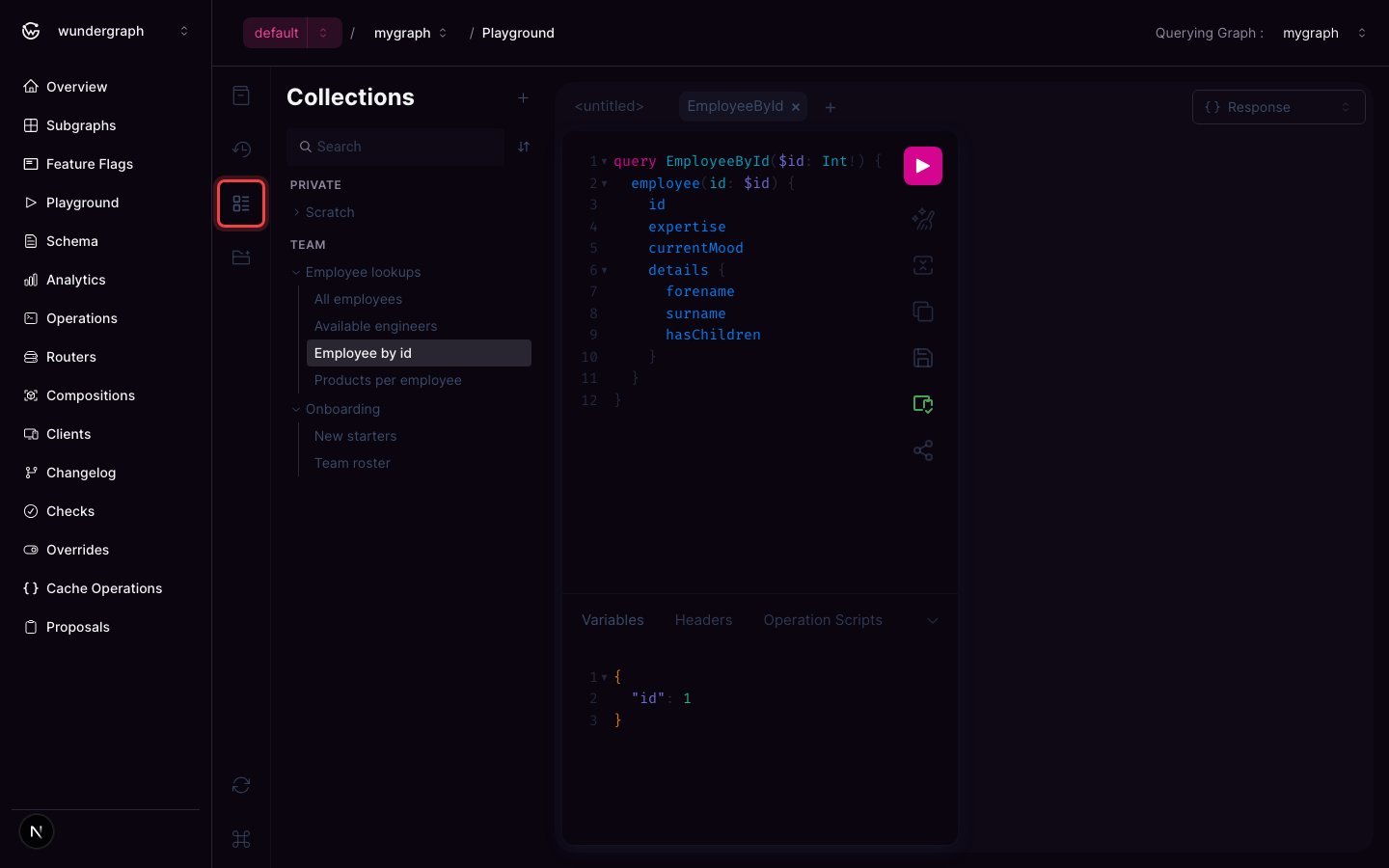Fold the details block on line 6
The height and width of the screenshot is (868, 1389).
pos(605,270)
